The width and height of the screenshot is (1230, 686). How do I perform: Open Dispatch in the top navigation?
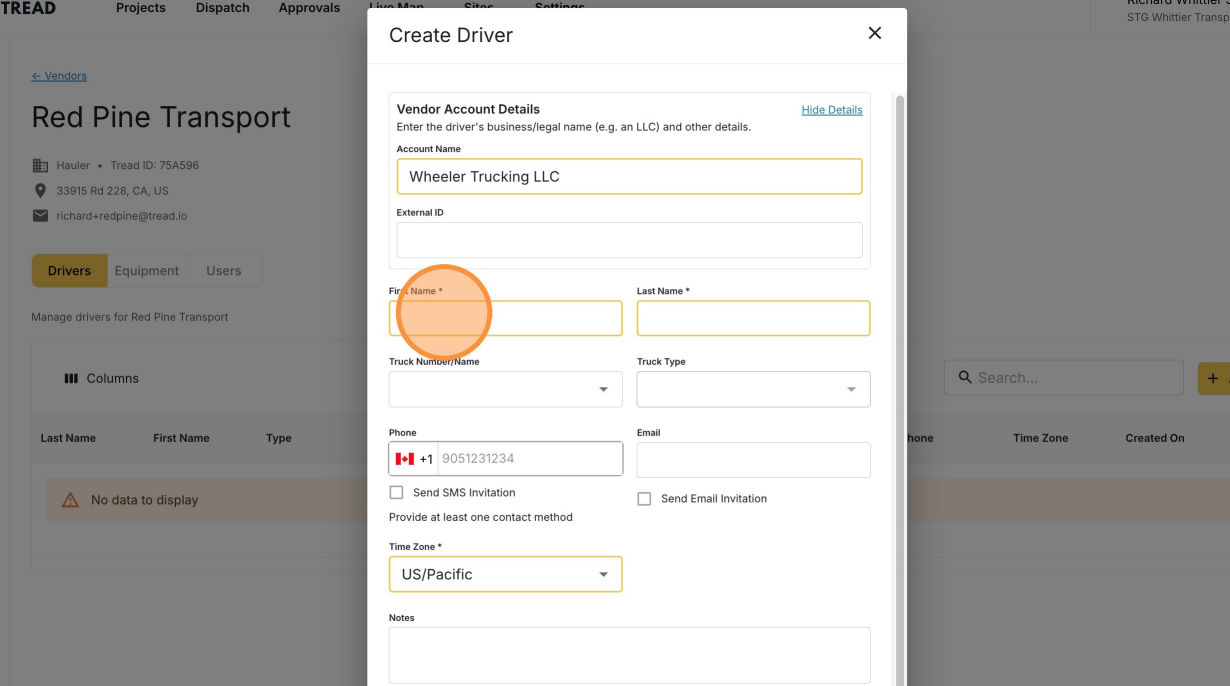[223, 8]
